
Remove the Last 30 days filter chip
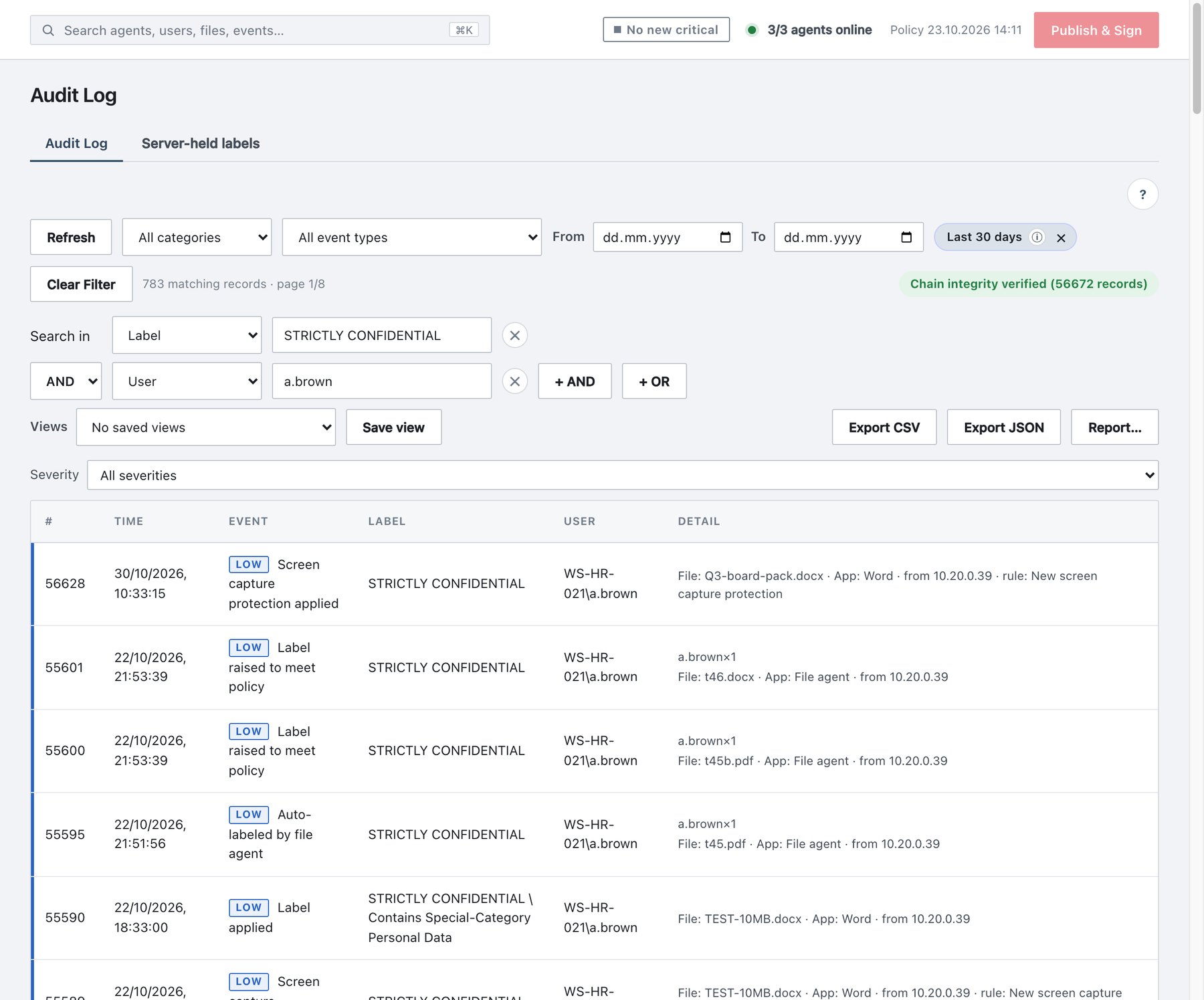[x=1061, y=237]
